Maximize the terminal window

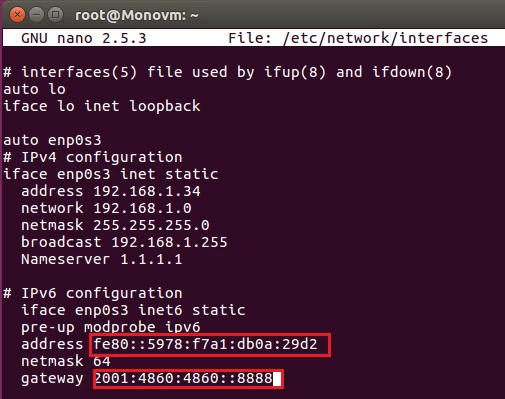click(55, 15)
